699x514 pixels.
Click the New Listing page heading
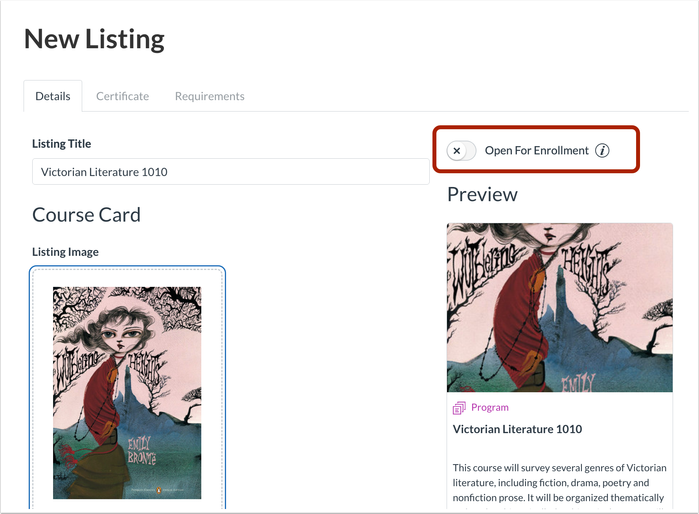coord(94,39)
